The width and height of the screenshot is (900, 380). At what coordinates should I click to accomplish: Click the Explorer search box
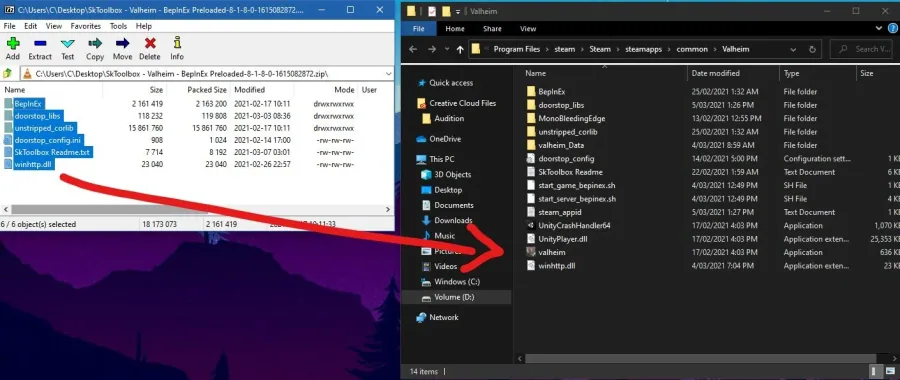pos(863,49)
